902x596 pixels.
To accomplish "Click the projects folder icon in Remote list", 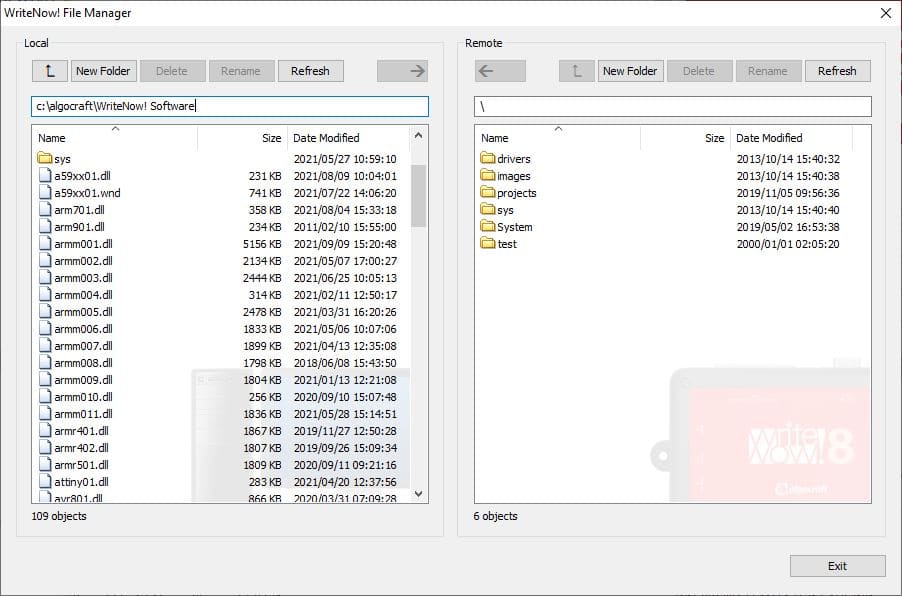I will click(488, 192).
